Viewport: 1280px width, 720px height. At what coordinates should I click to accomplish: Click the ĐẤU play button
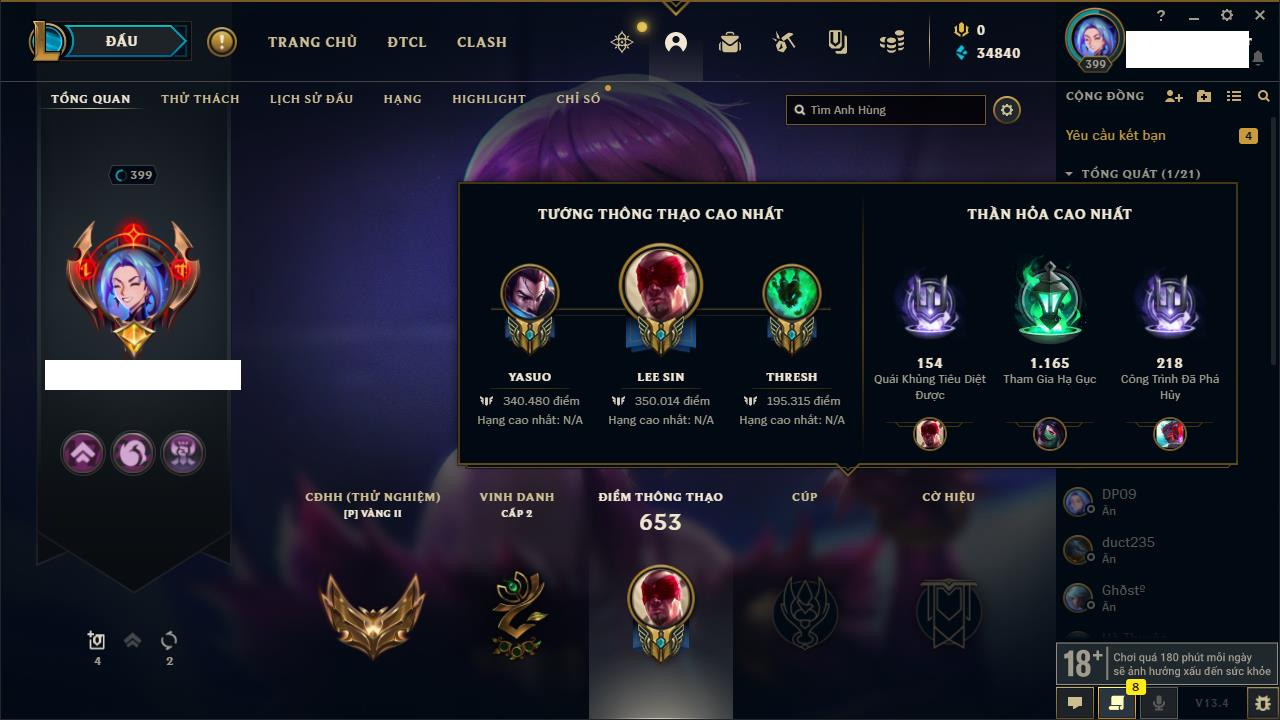point(122,41)
